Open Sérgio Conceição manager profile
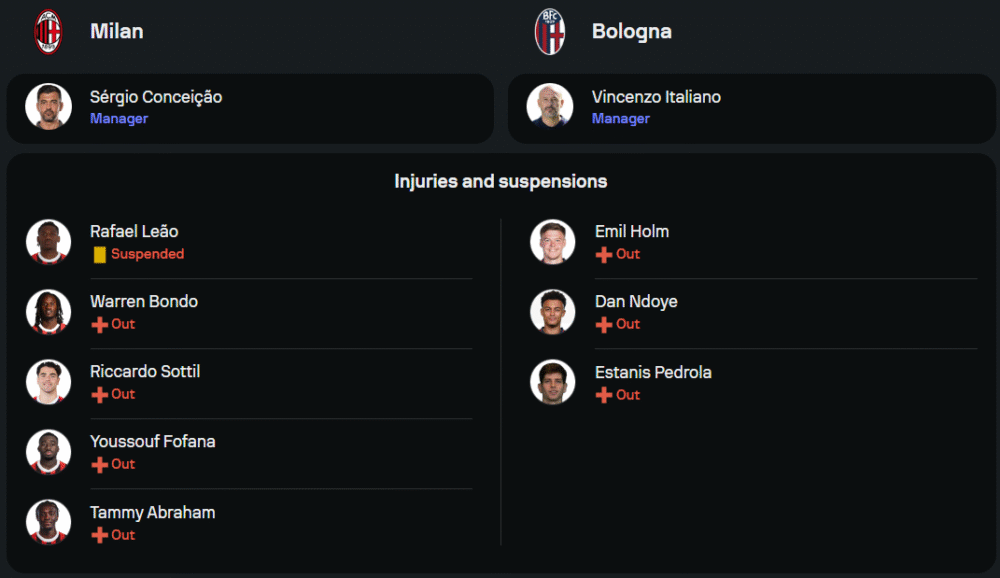Screen dimensions: 1000x578 coord(156,97)
